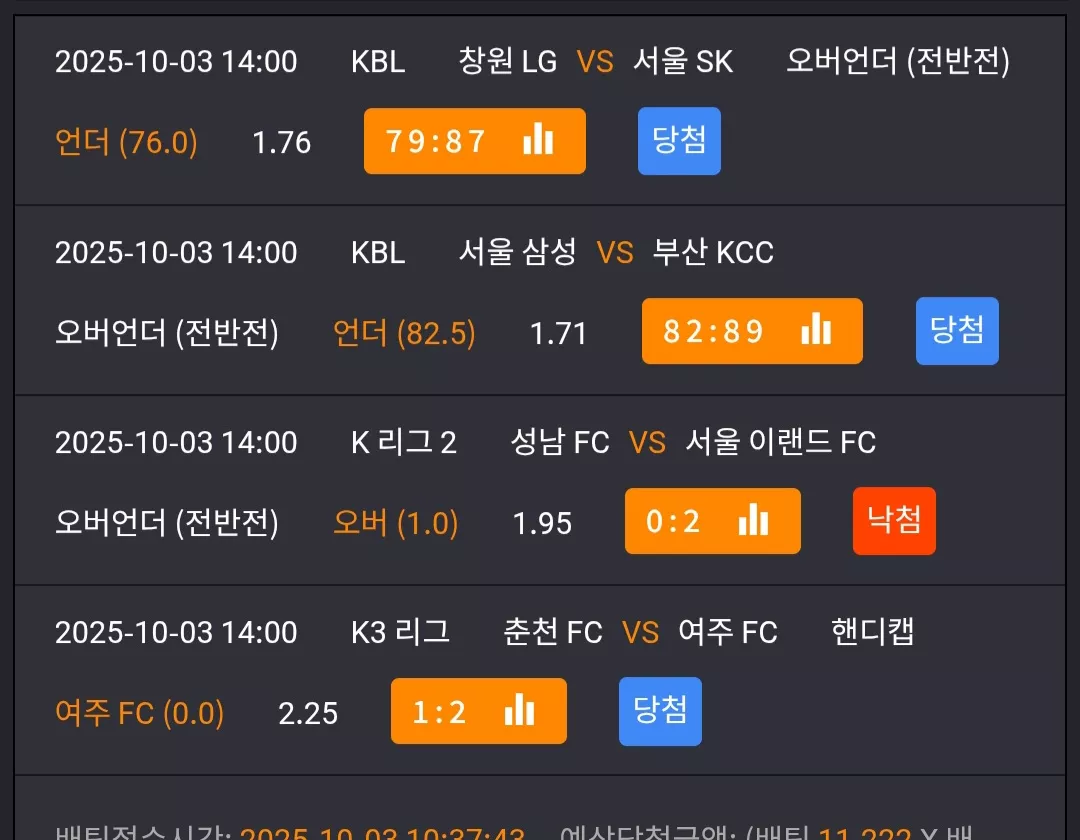Click the 언더 (76.0) pick text
Screen dimensions: 1080x840
[x=126, y=143]
